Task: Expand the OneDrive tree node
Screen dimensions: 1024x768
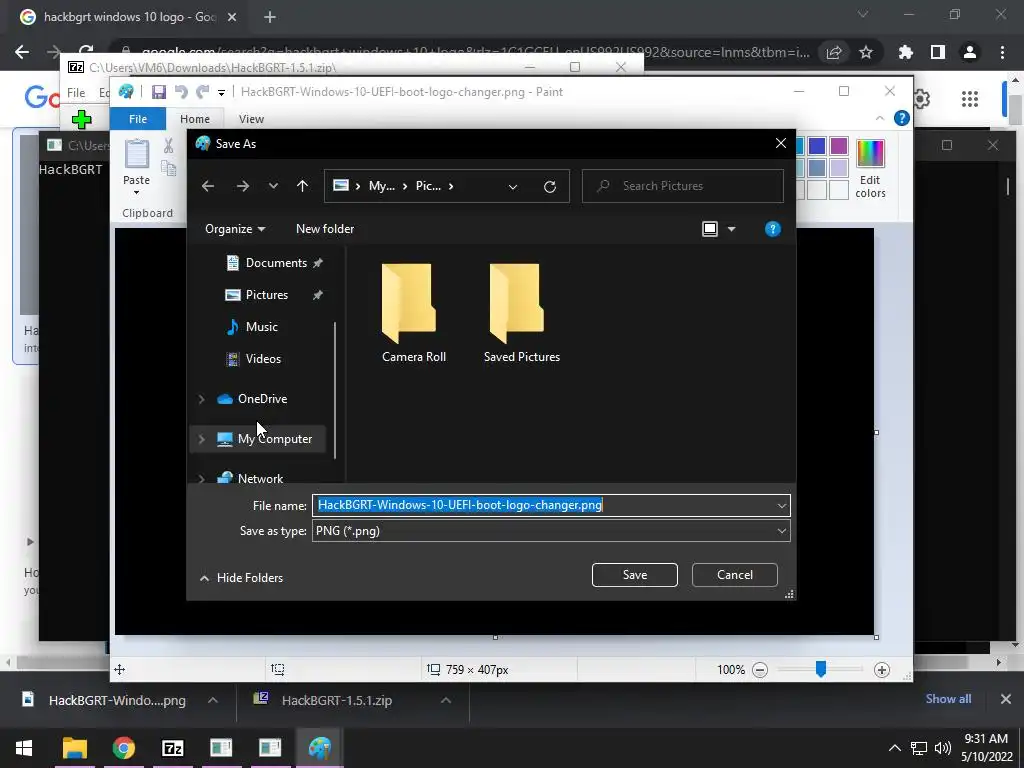Action: tap(201, 398)
